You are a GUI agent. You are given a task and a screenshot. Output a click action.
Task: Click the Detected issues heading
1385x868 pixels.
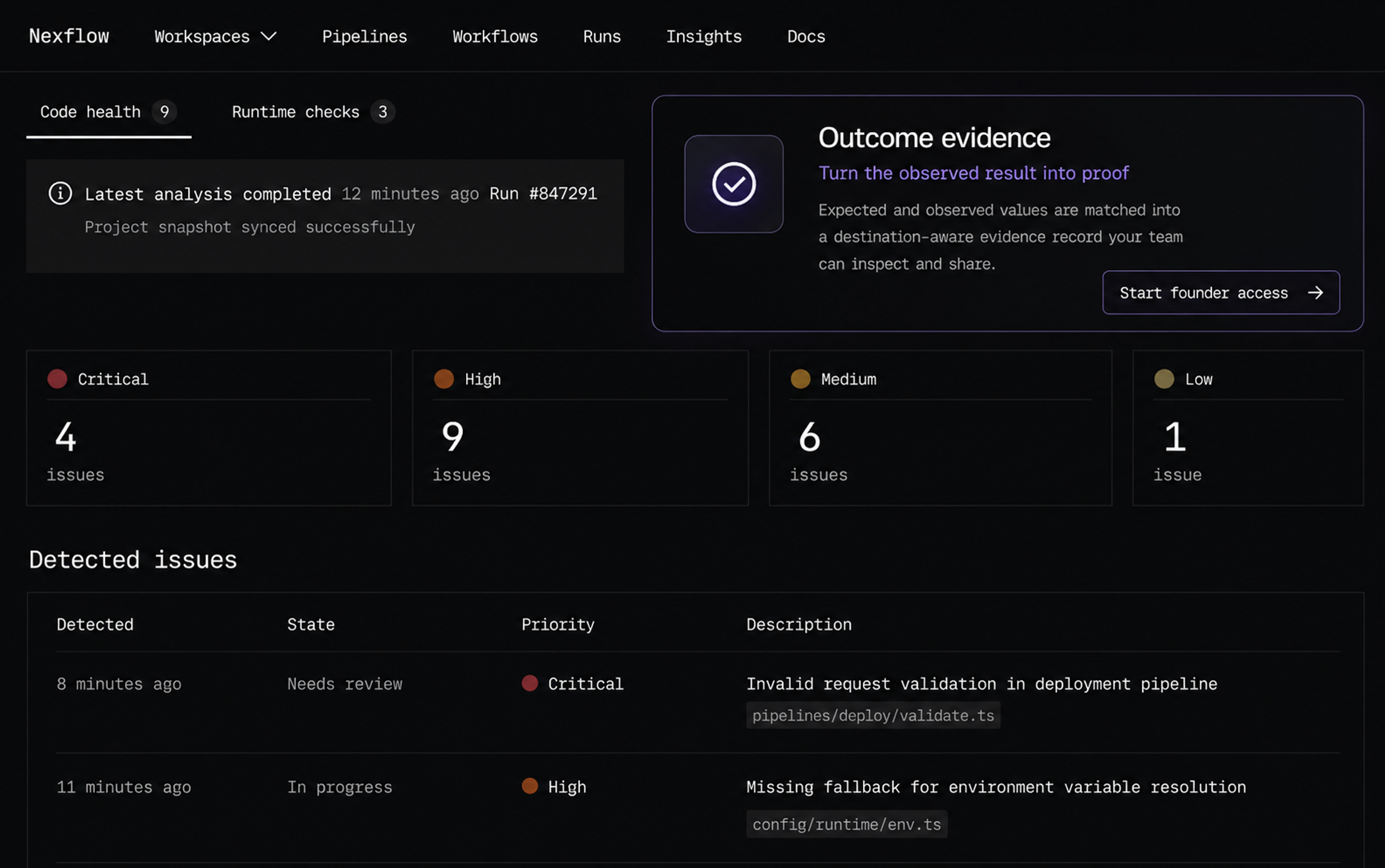pos(133,560)
